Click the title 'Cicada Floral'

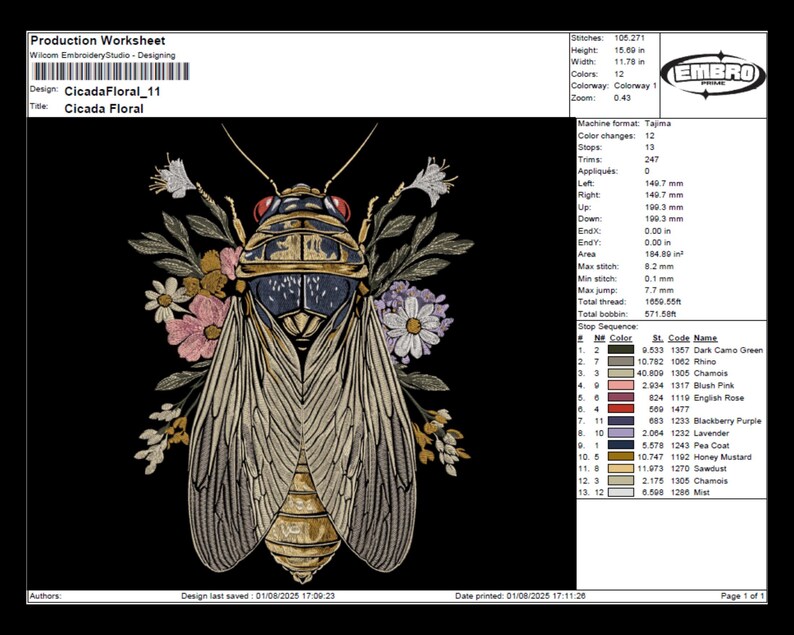(104, 109)
